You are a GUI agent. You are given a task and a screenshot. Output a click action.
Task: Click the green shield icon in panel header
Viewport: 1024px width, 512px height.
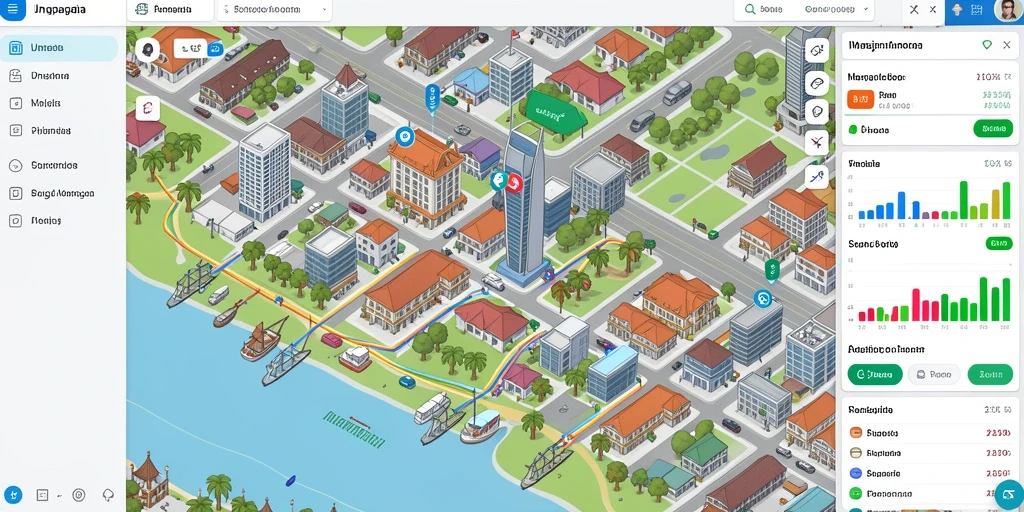(x=987, y=45)
